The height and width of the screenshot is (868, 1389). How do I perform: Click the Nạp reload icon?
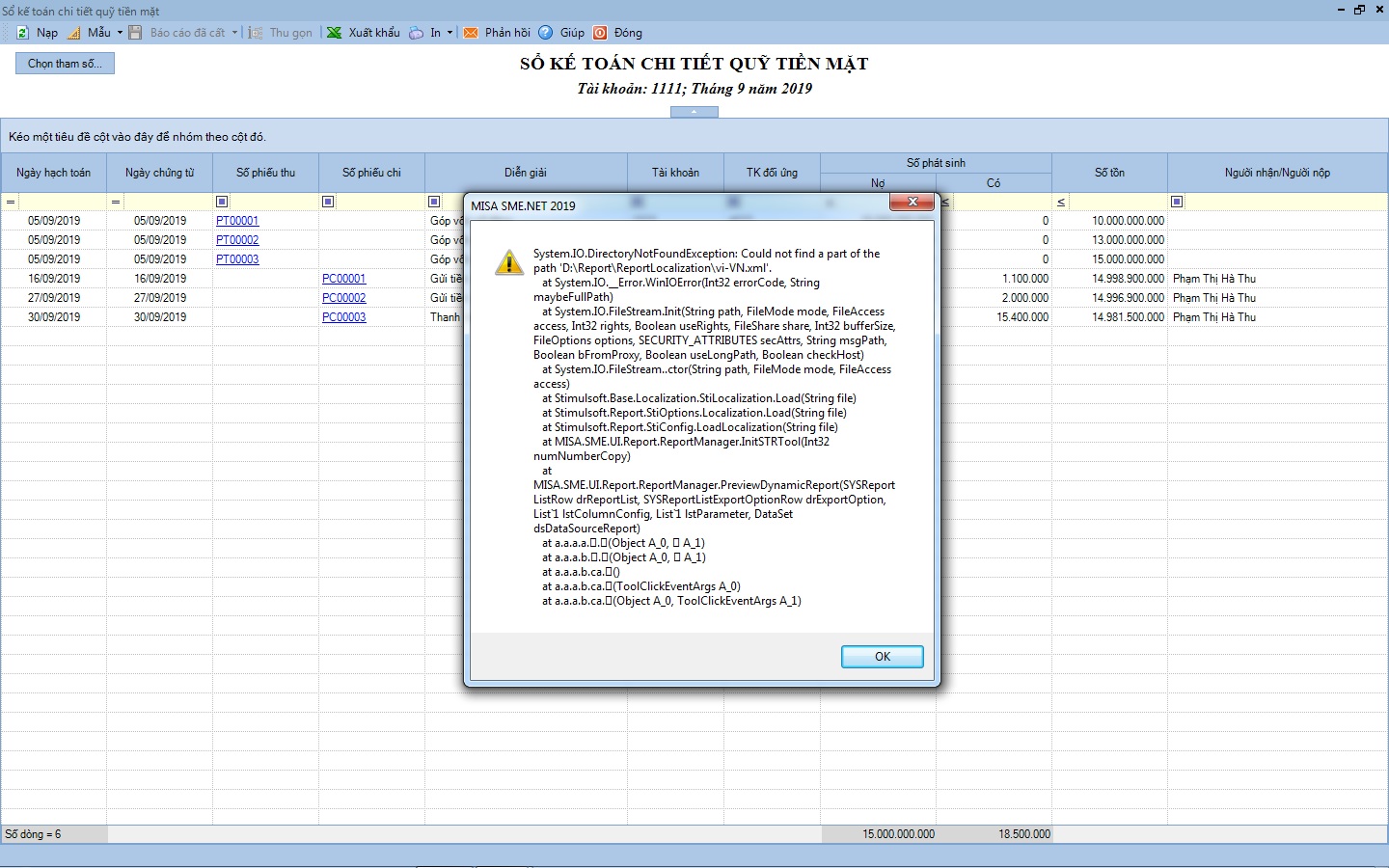22,33
